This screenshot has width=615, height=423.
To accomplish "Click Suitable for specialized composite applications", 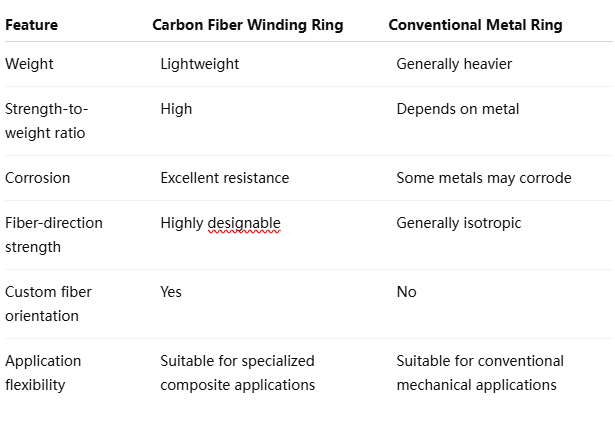I will coord(238,373).
